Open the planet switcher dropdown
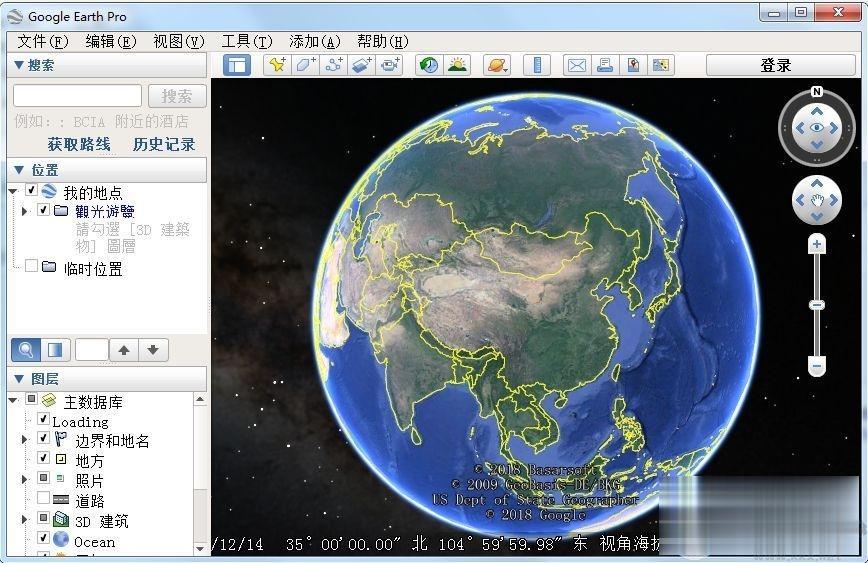The image size is (868, 563). [497, 65]
